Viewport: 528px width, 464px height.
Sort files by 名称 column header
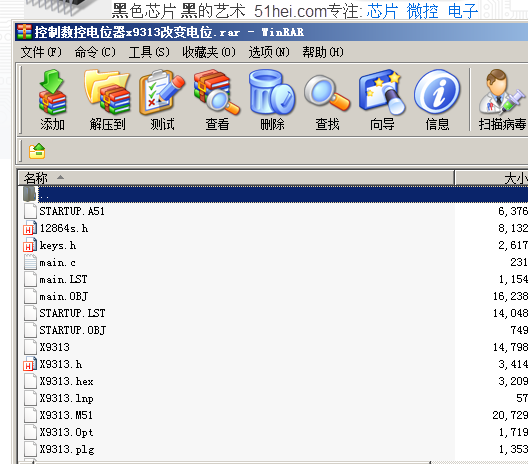click(x=236, y=177)
